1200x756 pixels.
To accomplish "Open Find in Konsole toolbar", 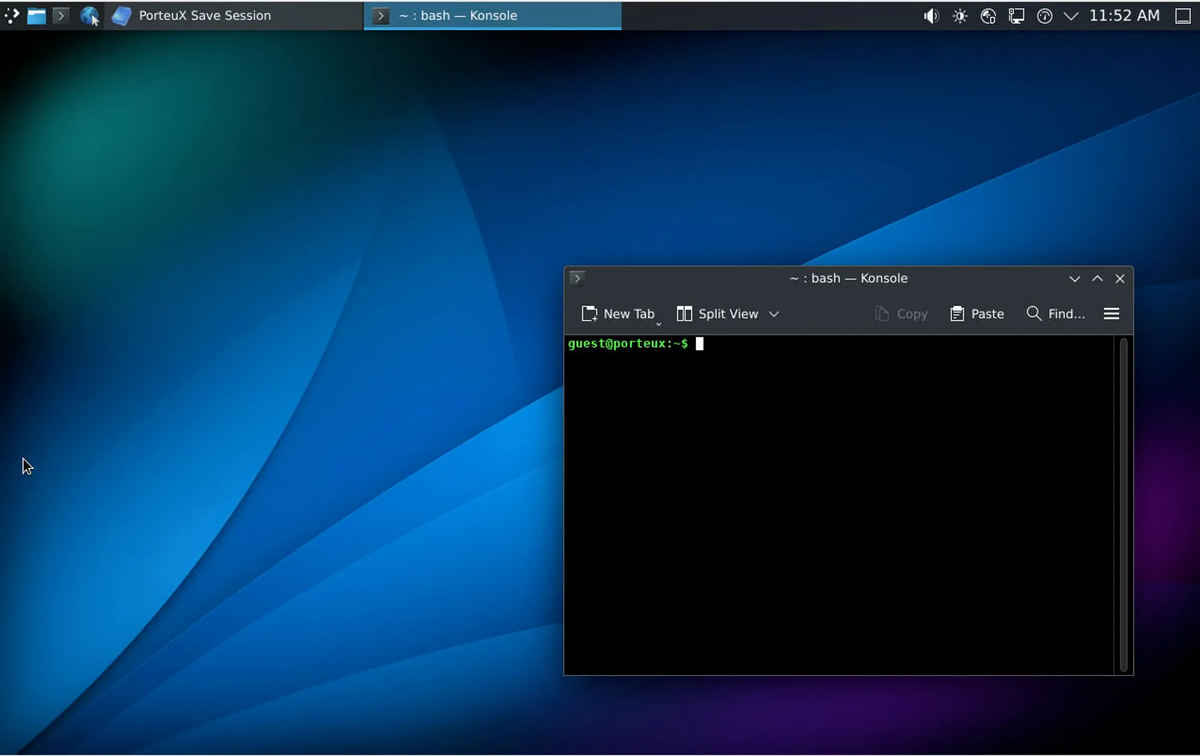I will point(1055,314).
